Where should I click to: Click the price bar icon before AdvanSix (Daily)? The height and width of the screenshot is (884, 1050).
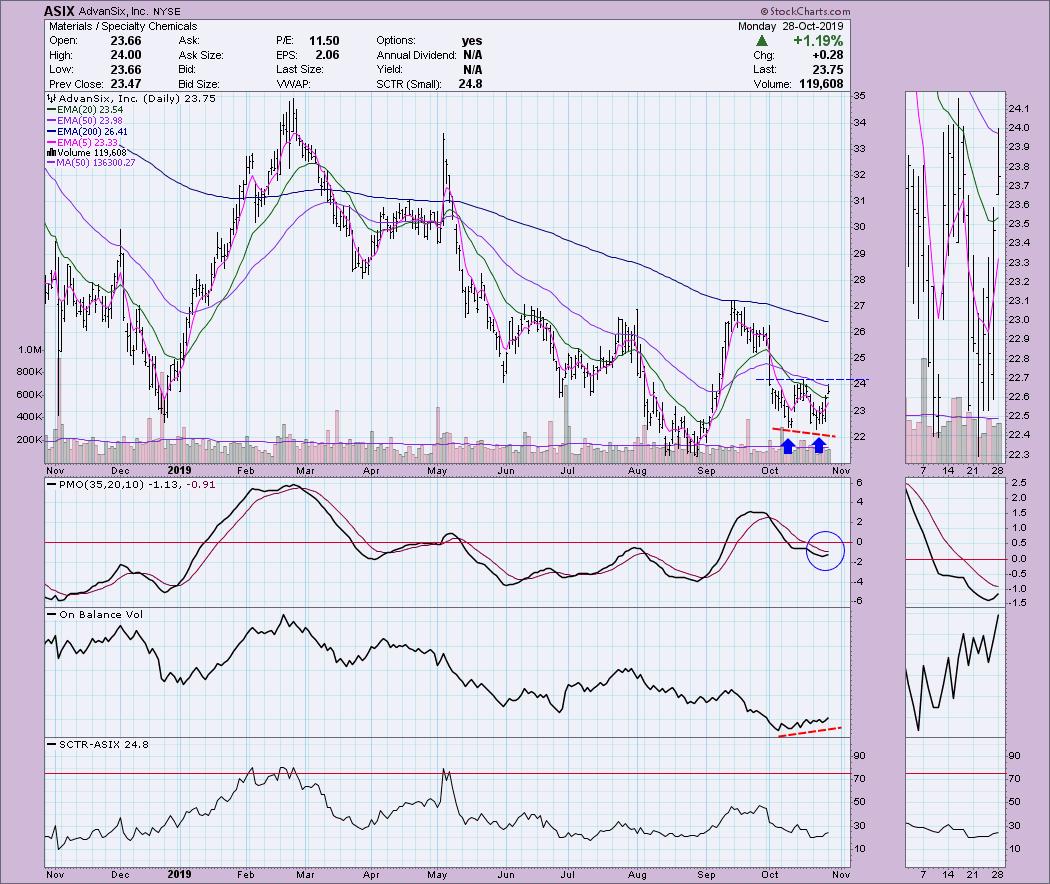point(51,98)
